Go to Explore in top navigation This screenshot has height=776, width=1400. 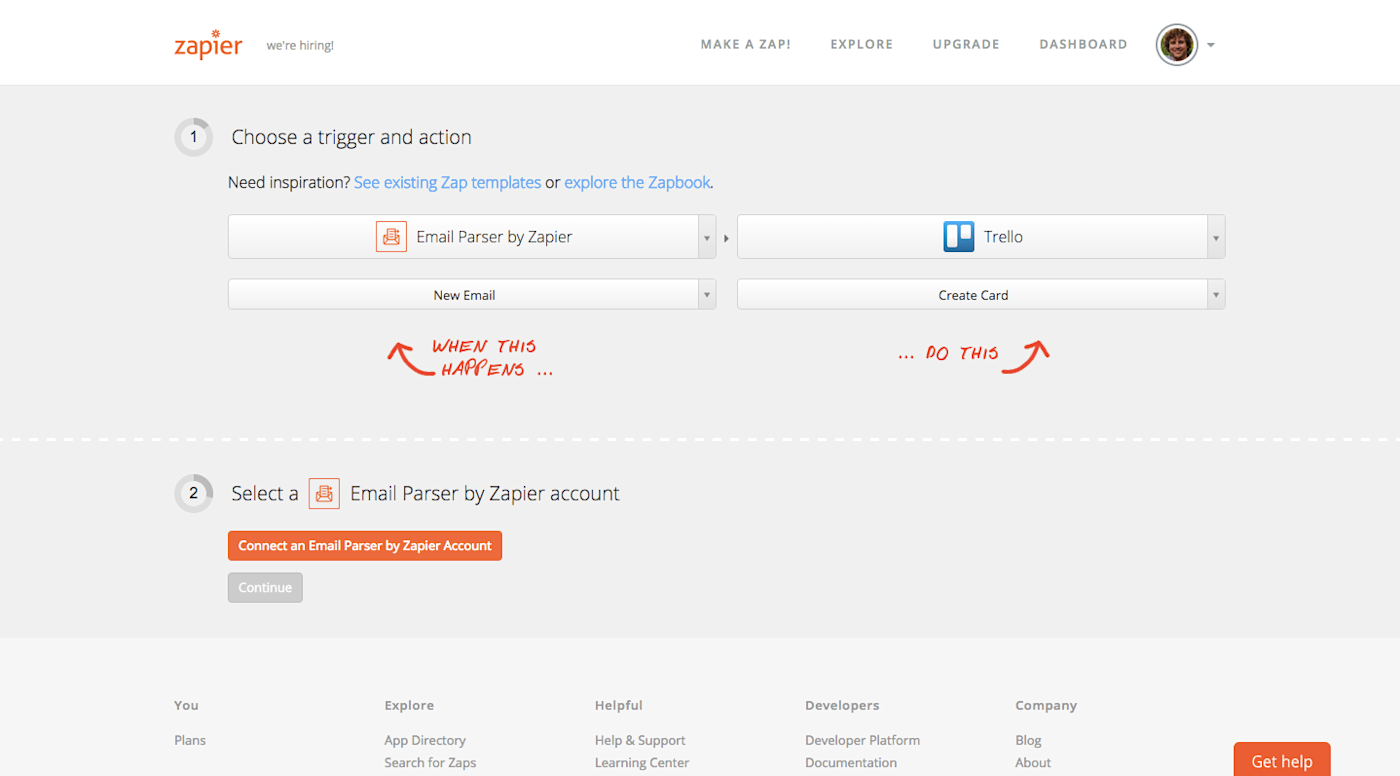tap(862, 44)
